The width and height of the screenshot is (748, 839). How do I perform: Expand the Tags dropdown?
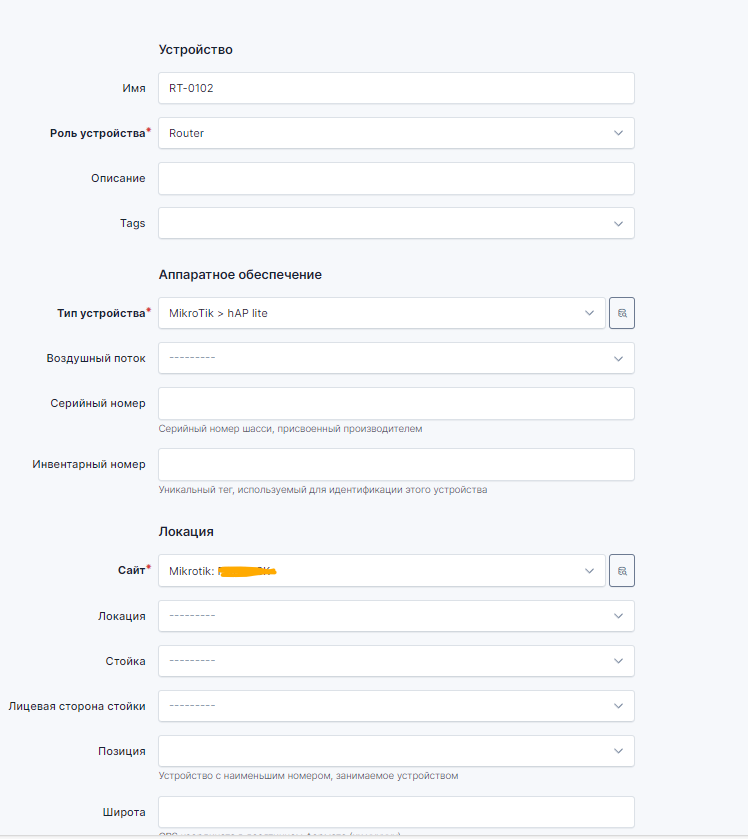(396, 223)
